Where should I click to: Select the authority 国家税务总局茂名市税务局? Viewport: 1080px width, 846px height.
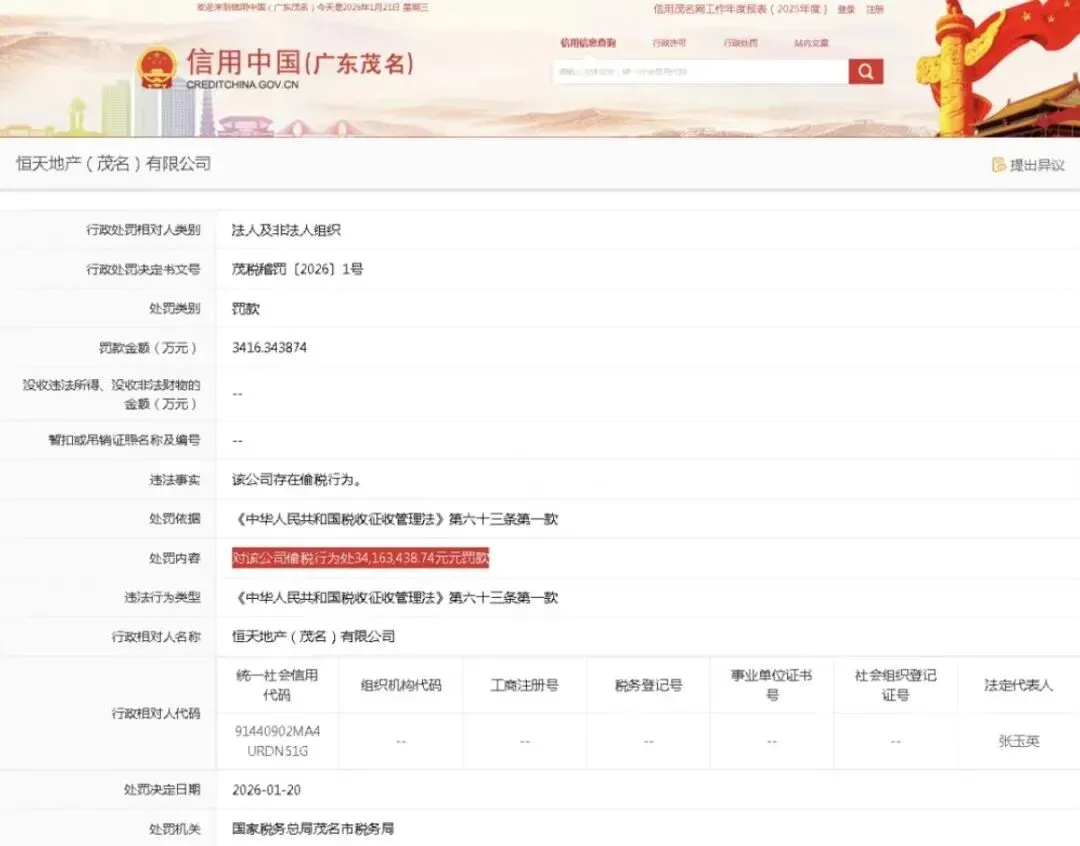pos(313,829)
